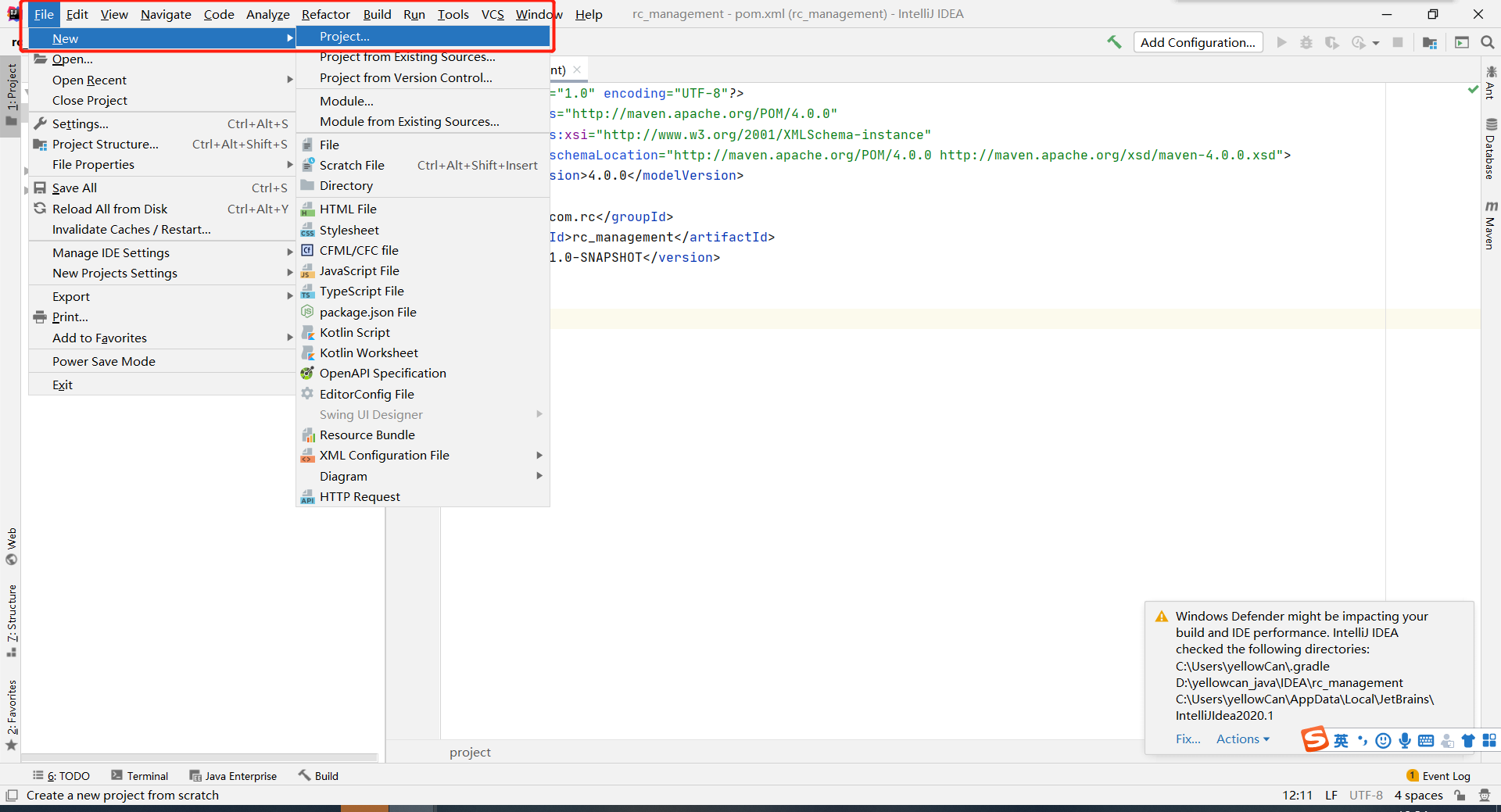Toggle the 1: Project side panel
Screen dimensions: 1501x812
click(x=11, y=95)
